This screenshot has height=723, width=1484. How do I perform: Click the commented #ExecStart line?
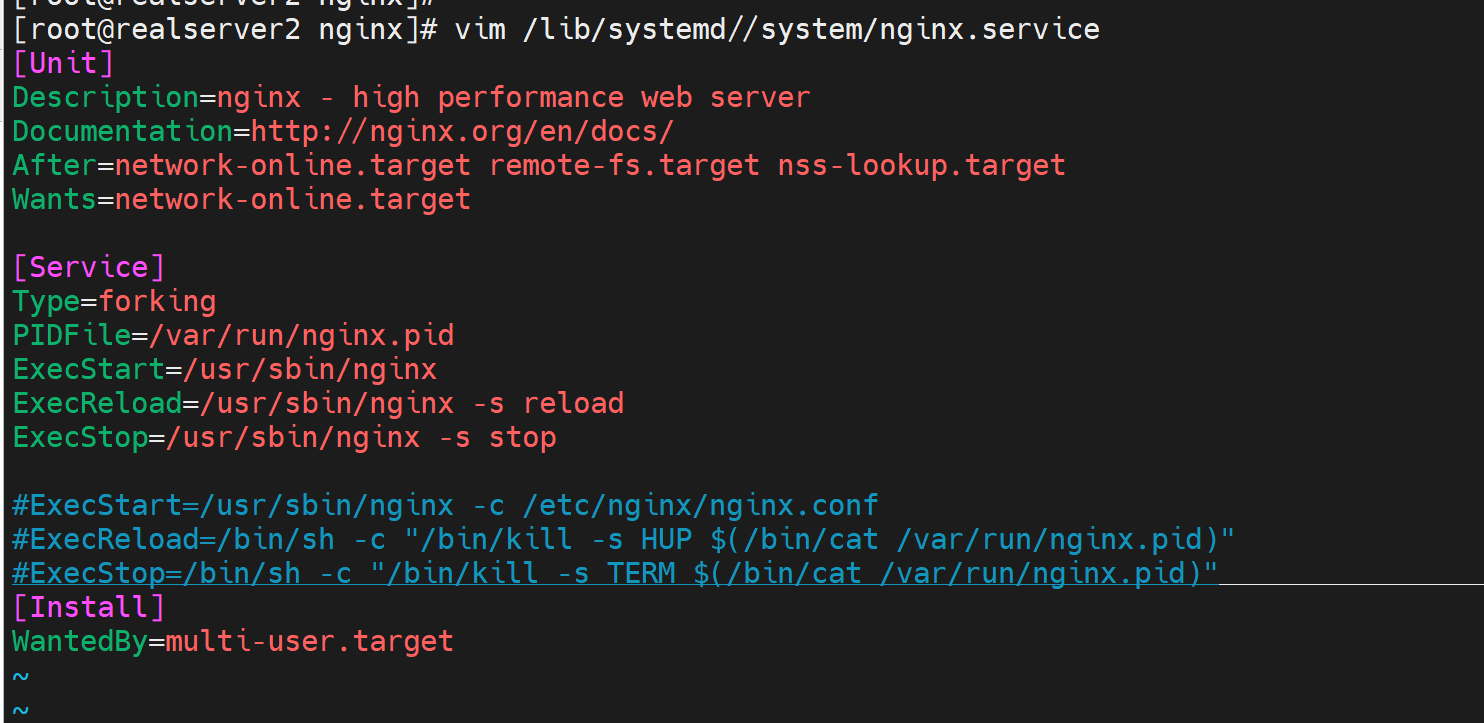pos(445,505)
